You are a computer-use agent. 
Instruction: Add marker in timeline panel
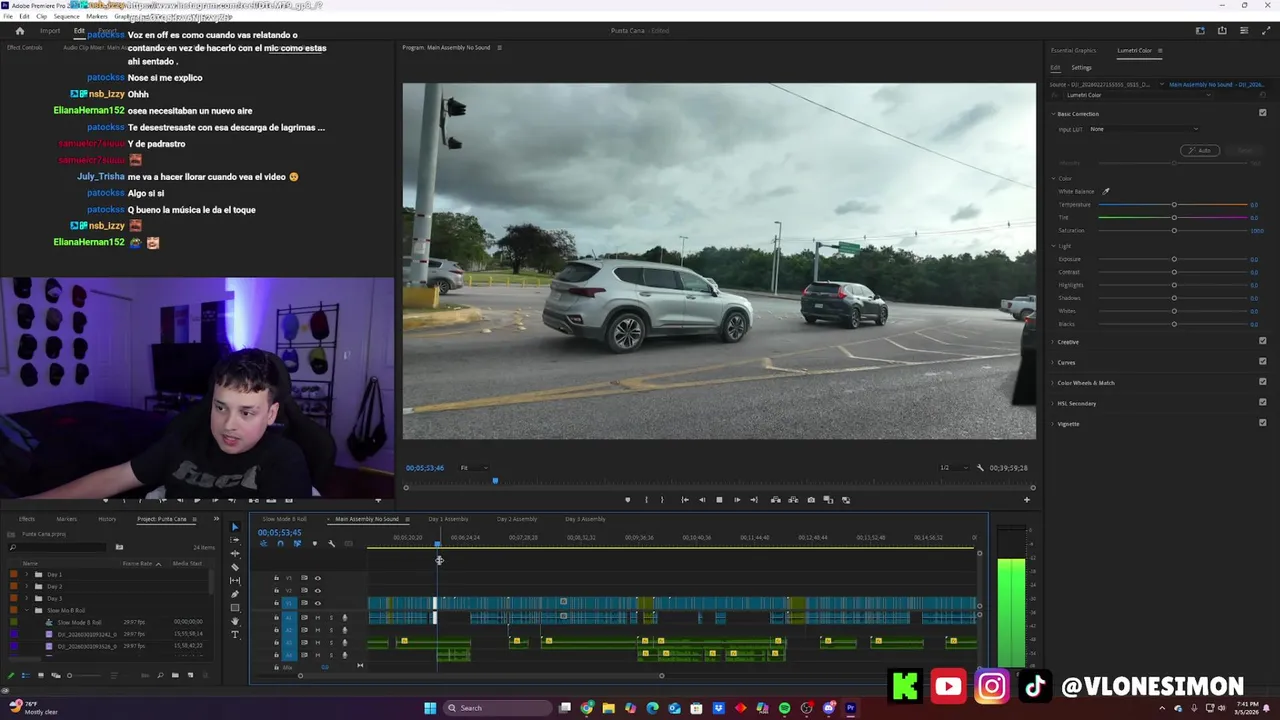314,544
